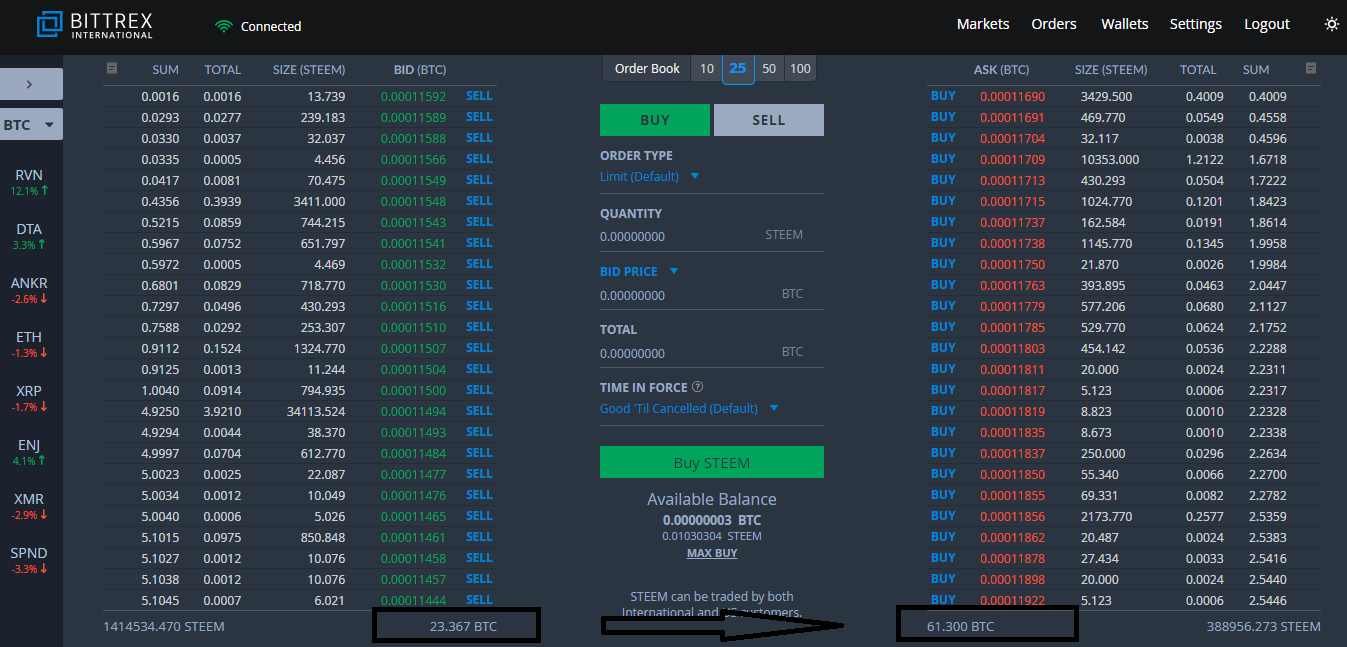Select XRP market in sidebar

(29, 397)
